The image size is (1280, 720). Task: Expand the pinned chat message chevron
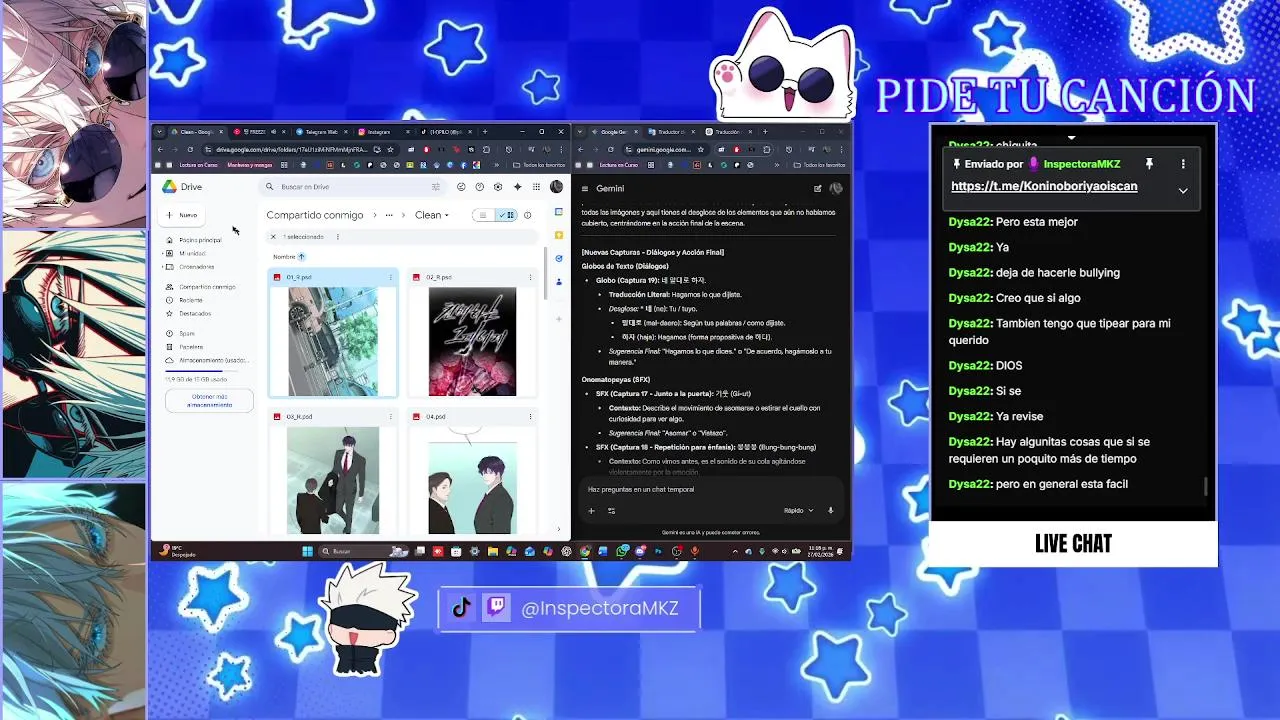pyautogui.click(x=1183, y=190)
